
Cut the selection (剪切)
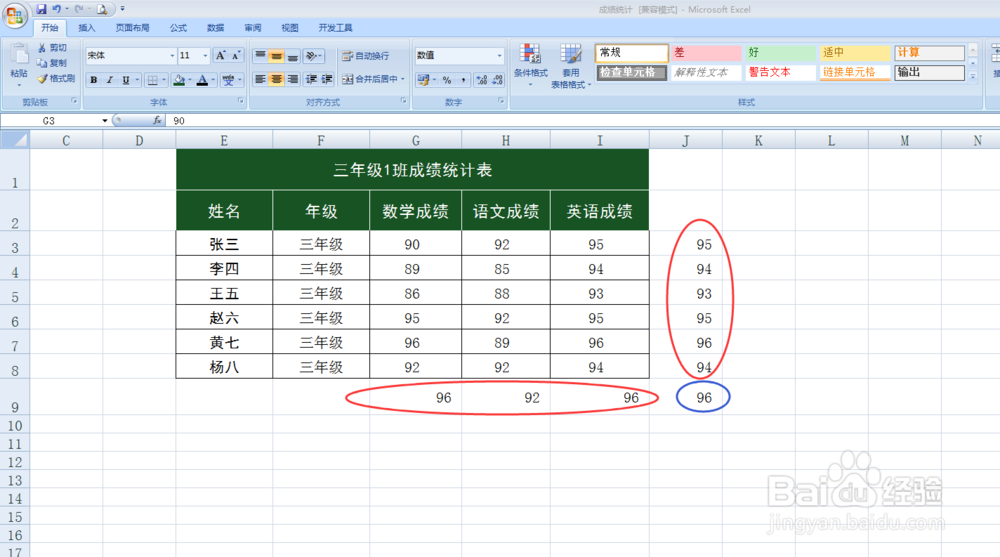52,48
